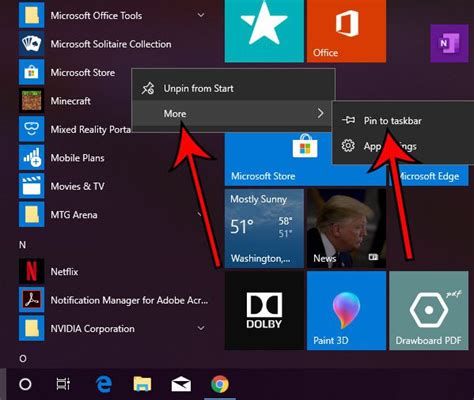Launch Minecraft from its grass block icon
Viewport: 474px width, 400px height.
tap(31, 100)
